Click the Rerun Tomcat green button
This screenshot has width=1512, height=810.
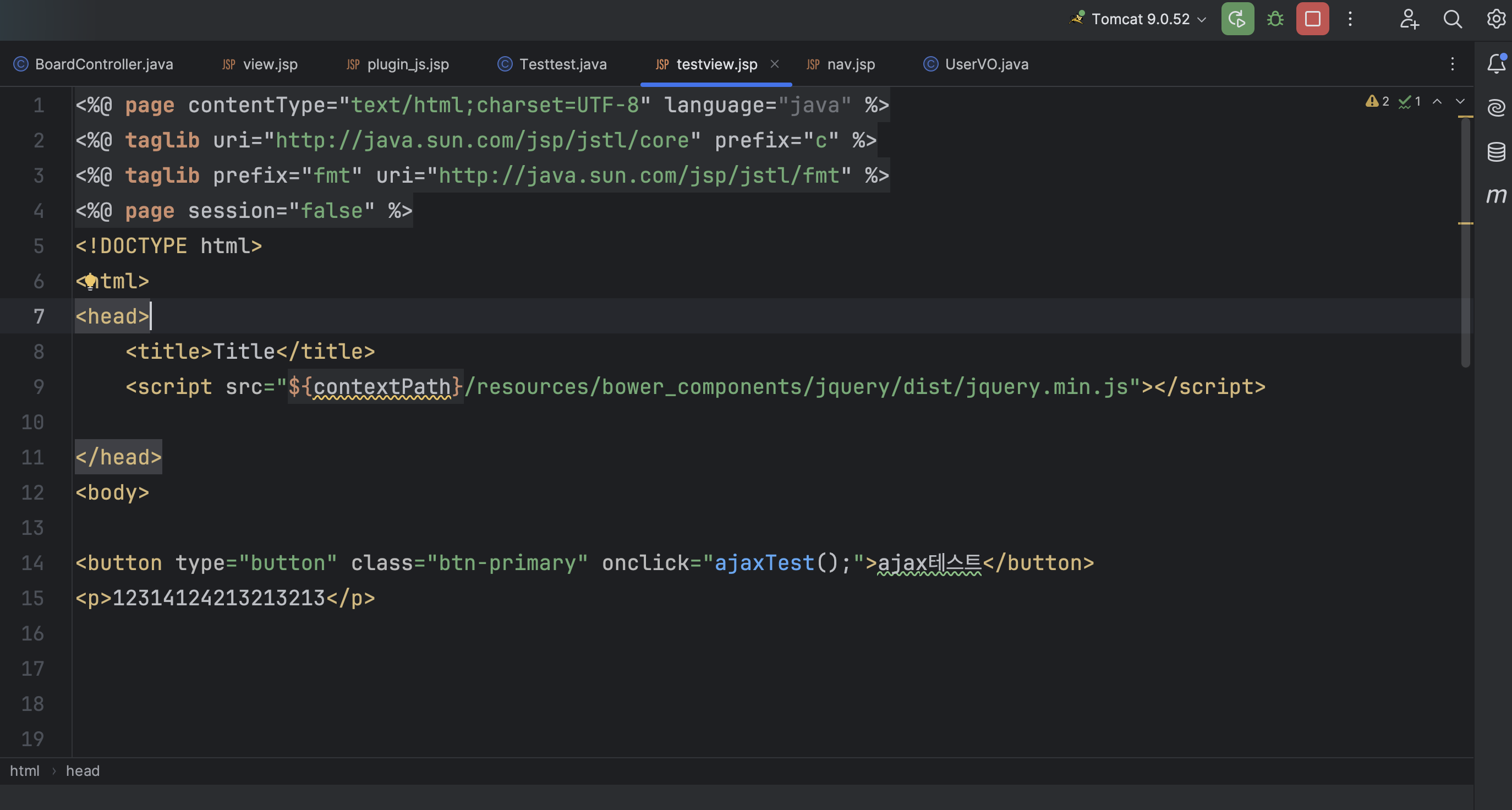pos(1237,19)
